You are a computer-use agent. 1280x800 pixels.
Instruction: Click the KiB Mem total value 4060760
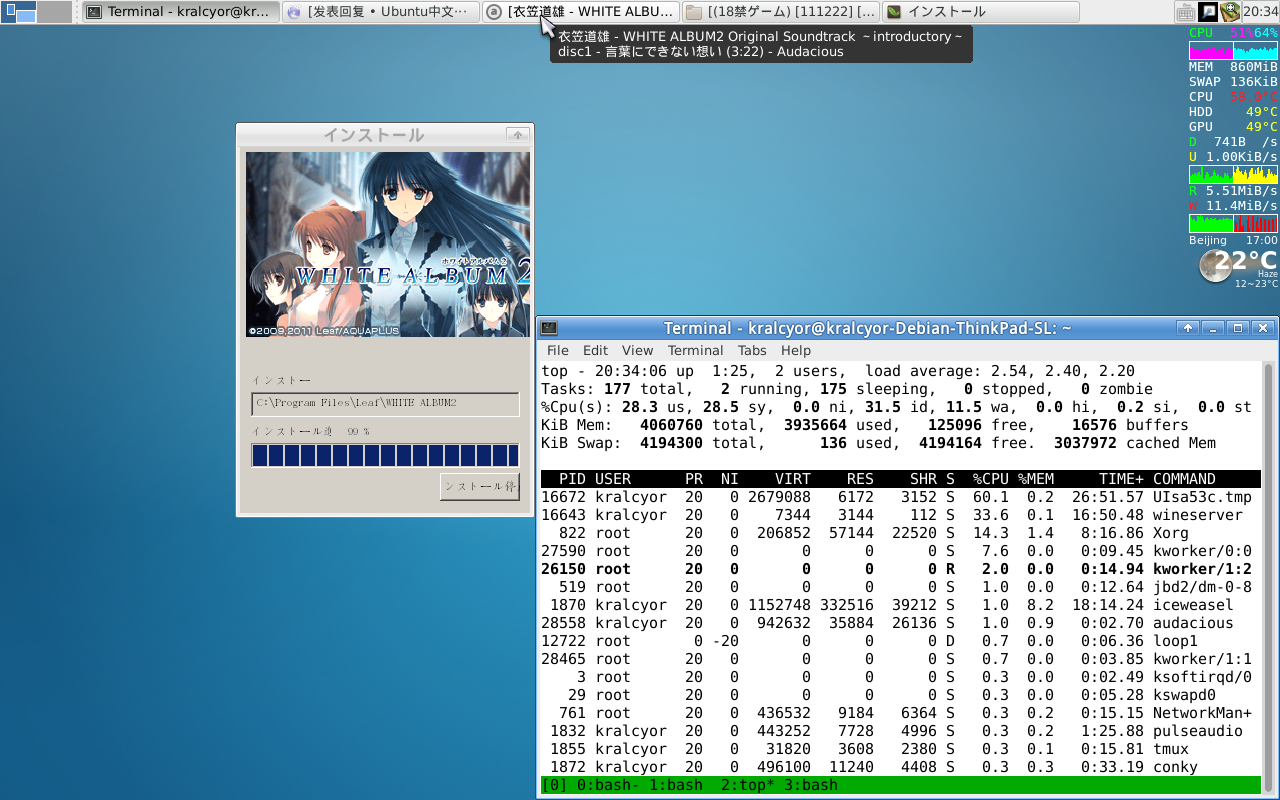coord(671,425)
